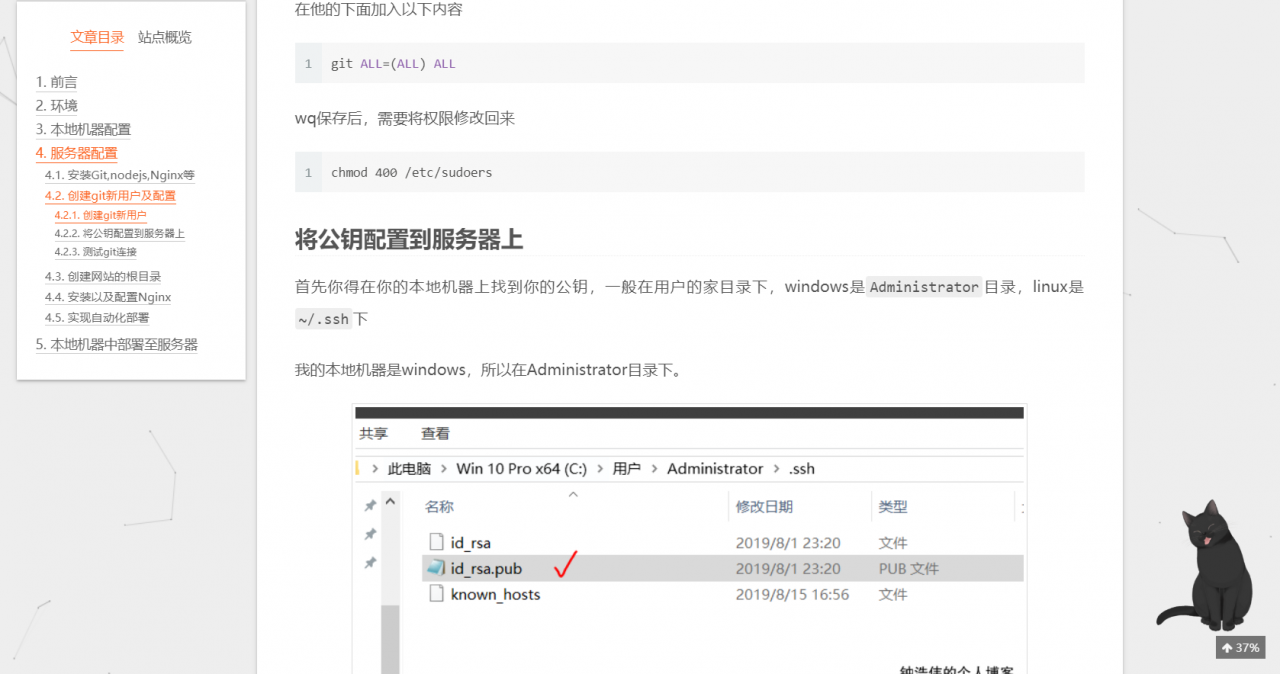
Task: Click the 查看 menu in the screenshot
Action: click(435, 433)
